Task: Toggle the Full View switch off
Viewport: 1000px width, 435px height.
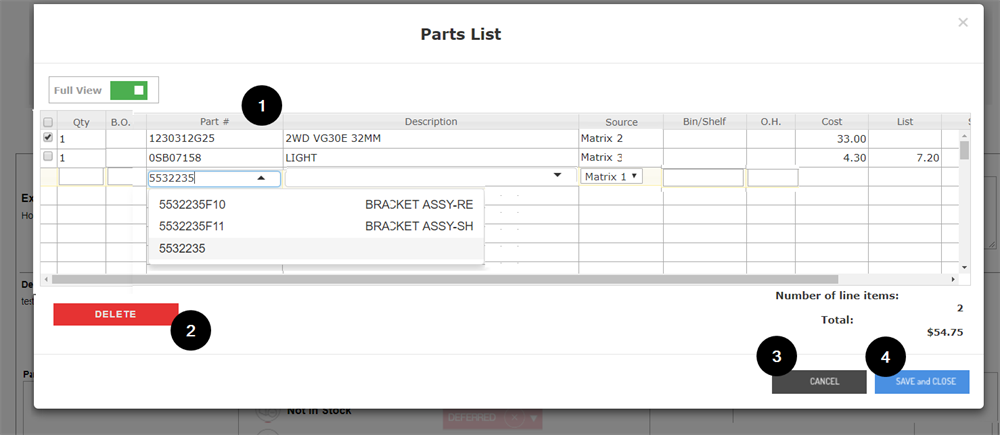Action: [129, 91]
